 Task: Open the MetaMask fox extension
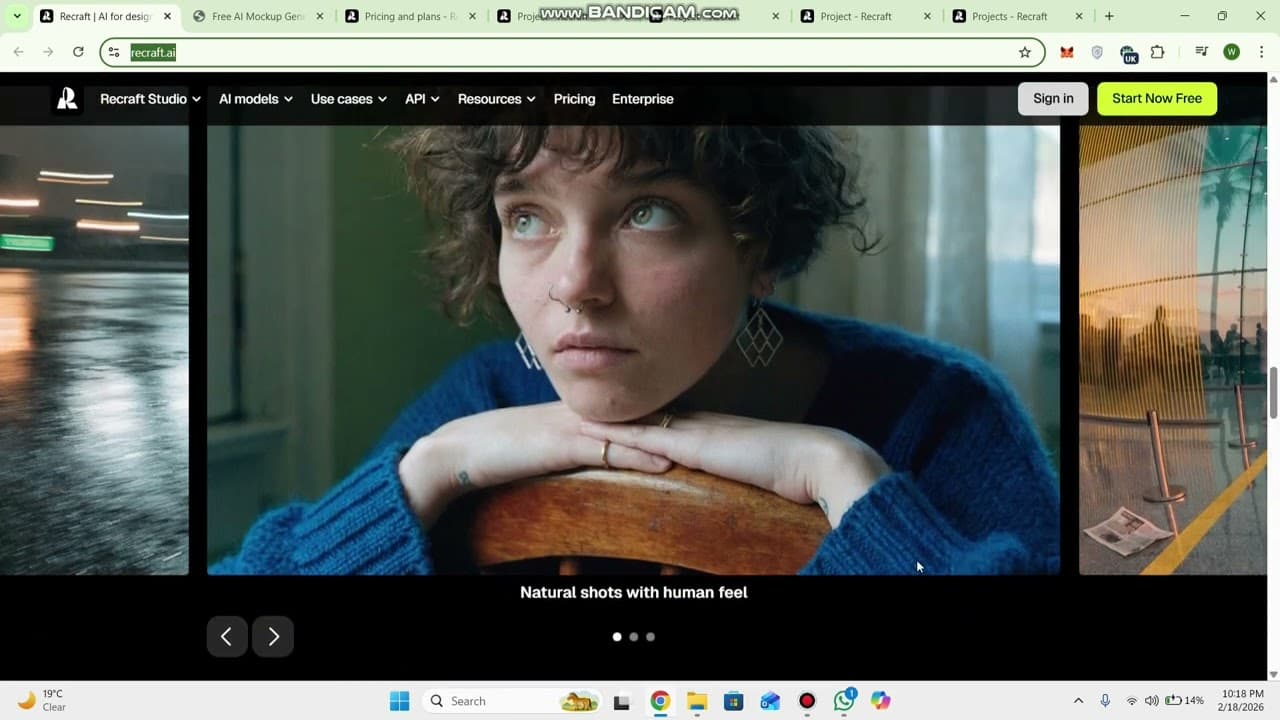click(x=1067, y=52)
